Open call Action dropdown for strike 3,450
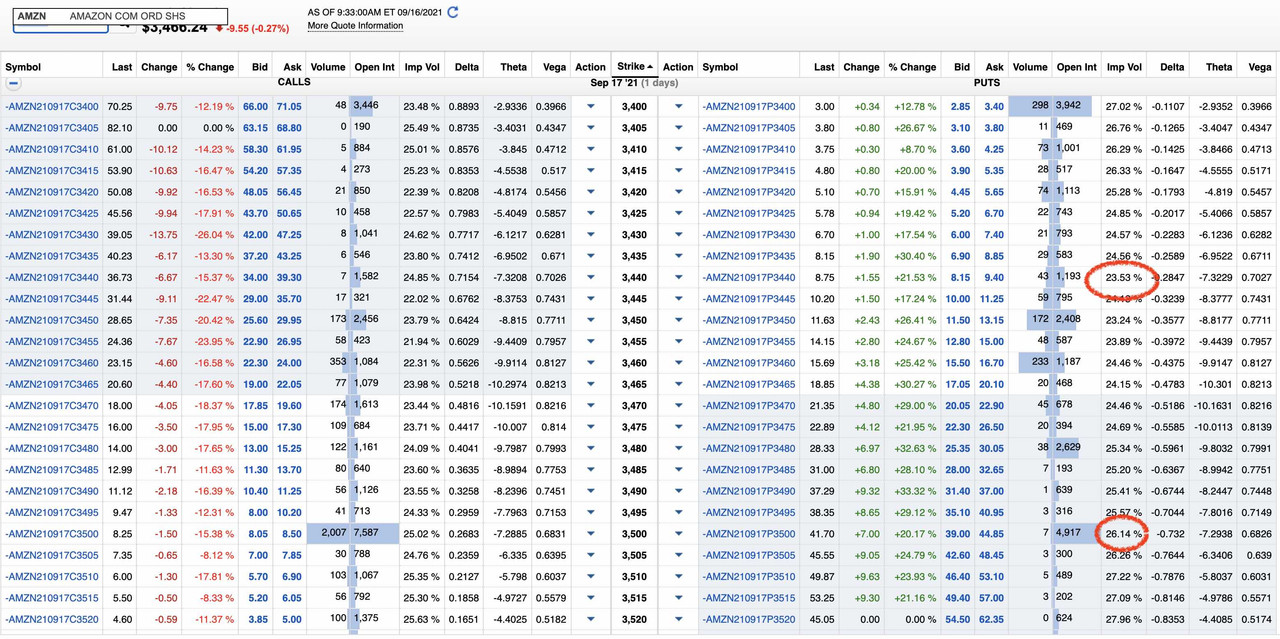Image resolution: width=1280 pixels, height=639 pixels. click(590, 320)
